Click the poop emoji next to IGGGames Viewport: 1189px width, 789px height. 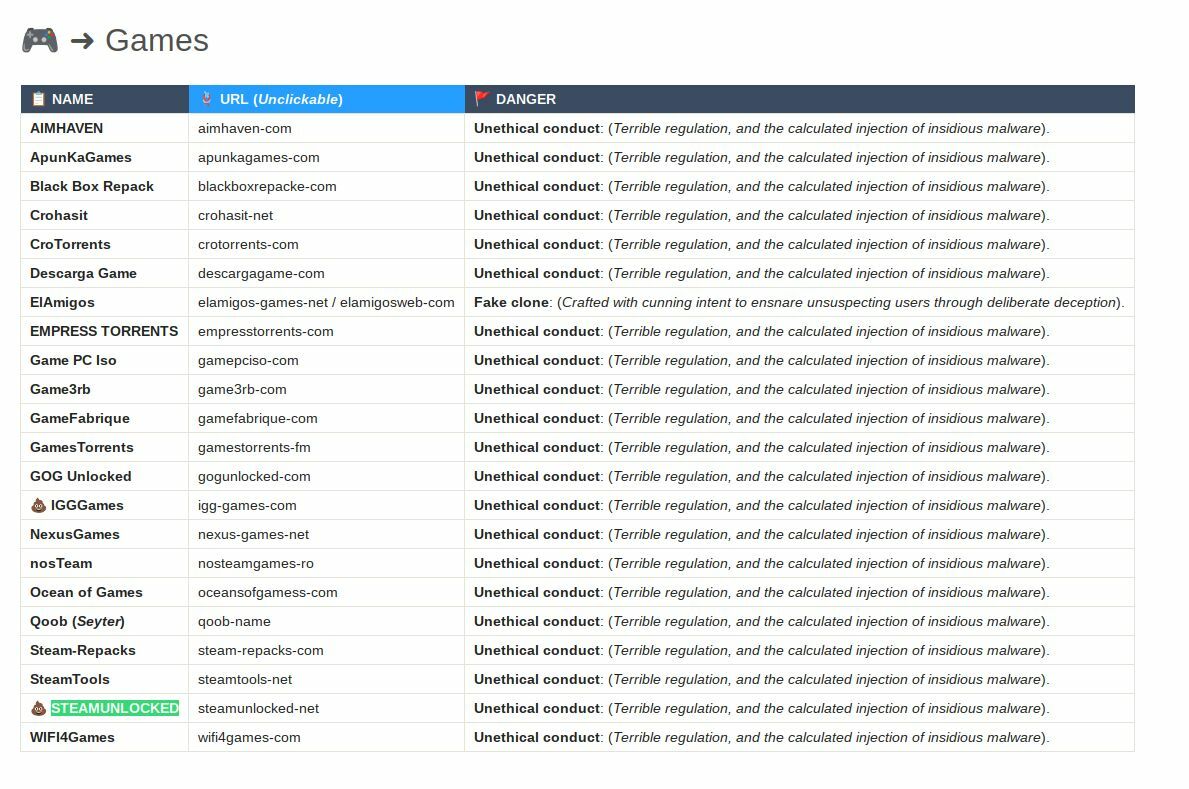[x=38, y=506]
